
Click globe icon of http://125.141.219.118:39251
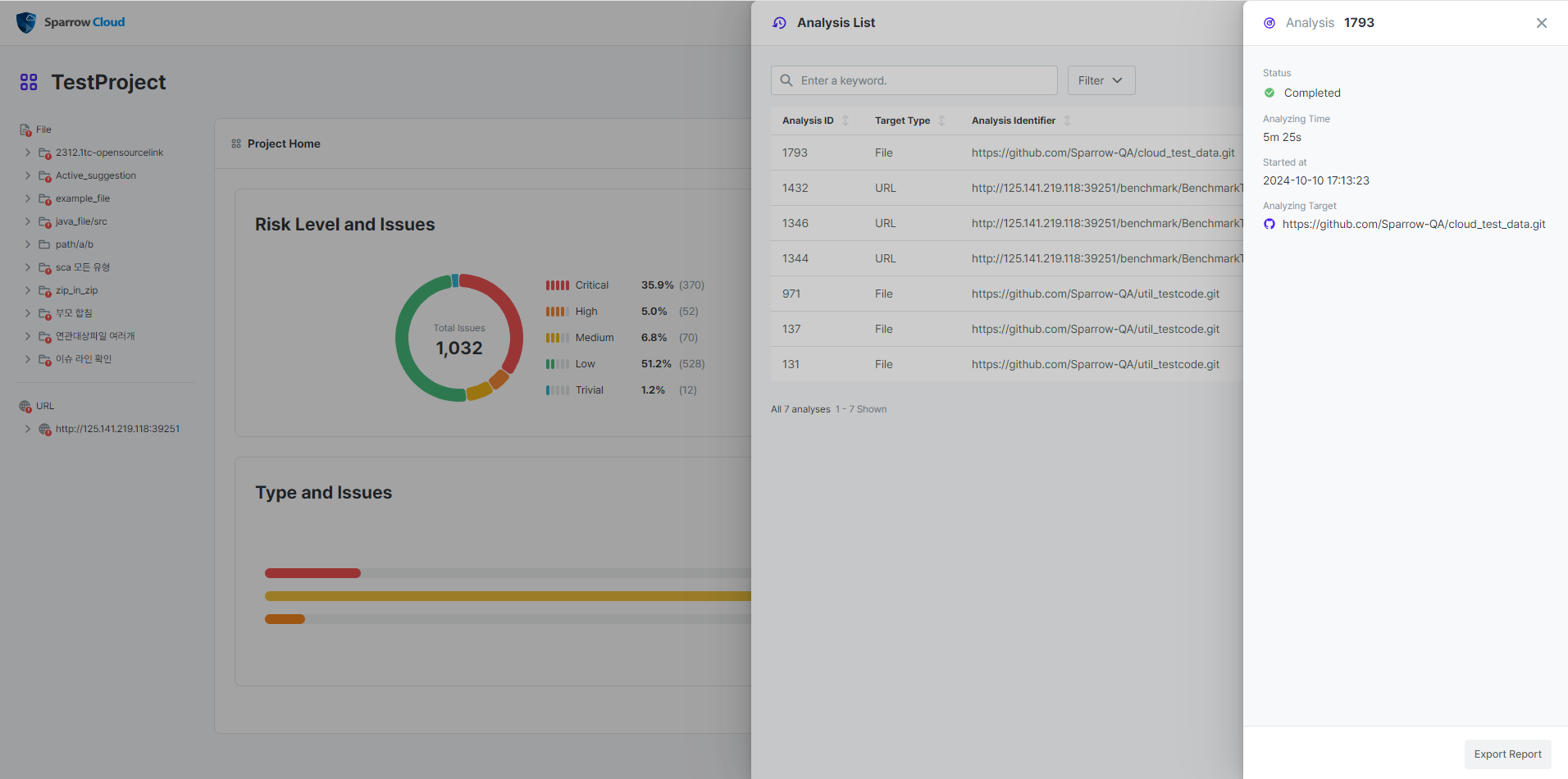click(x=45, y=429)
